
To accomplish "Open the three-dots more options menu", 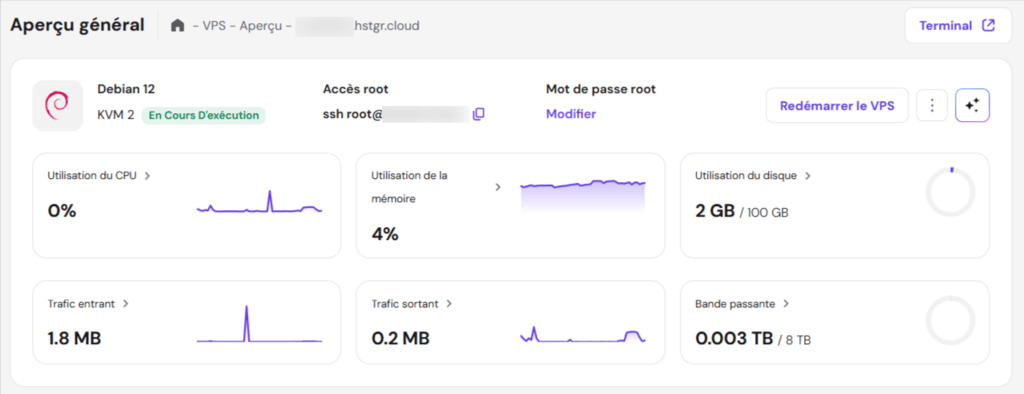I will pyautogui.click(x=932, y=105).
